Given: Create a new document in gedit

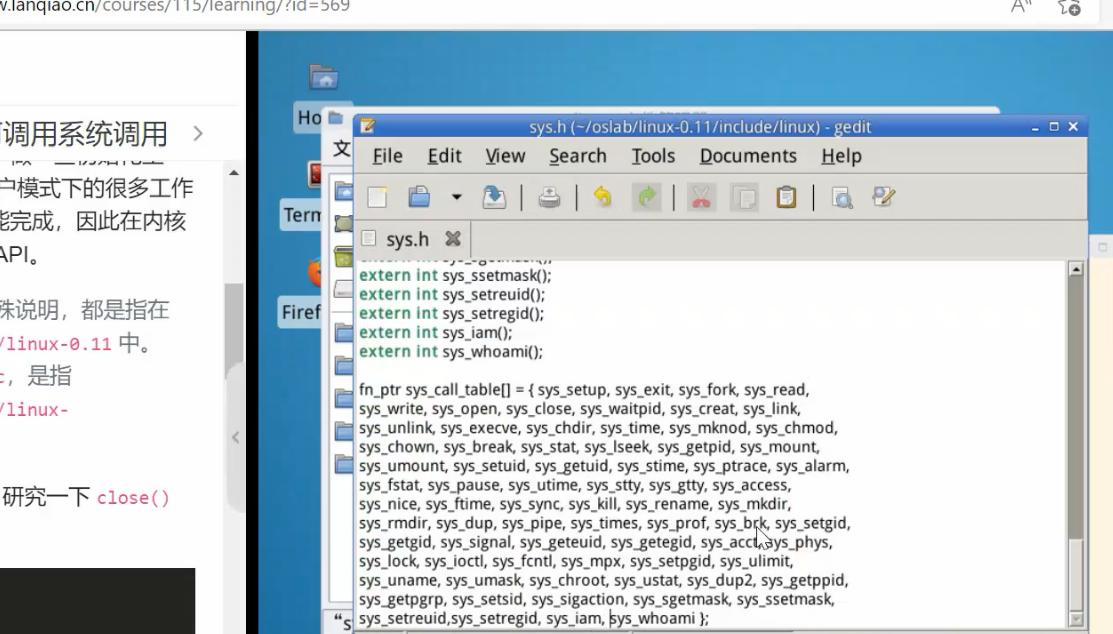Looking at the screenshot, I should coord(377,197).
